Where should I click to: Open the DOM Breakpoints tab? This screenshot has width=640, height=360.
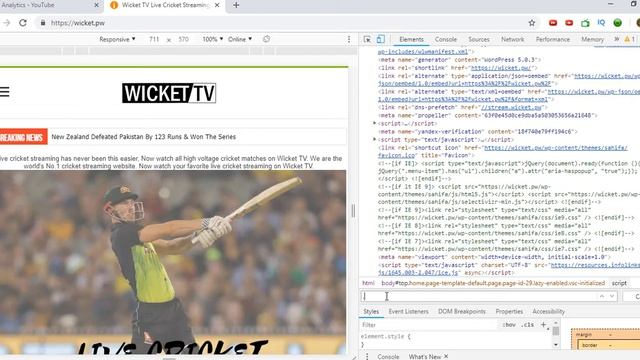click(462, 311)
